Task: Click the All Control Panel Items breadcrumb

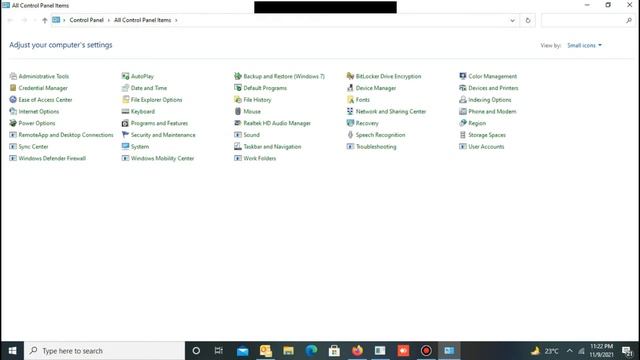Action: (142, 20)
